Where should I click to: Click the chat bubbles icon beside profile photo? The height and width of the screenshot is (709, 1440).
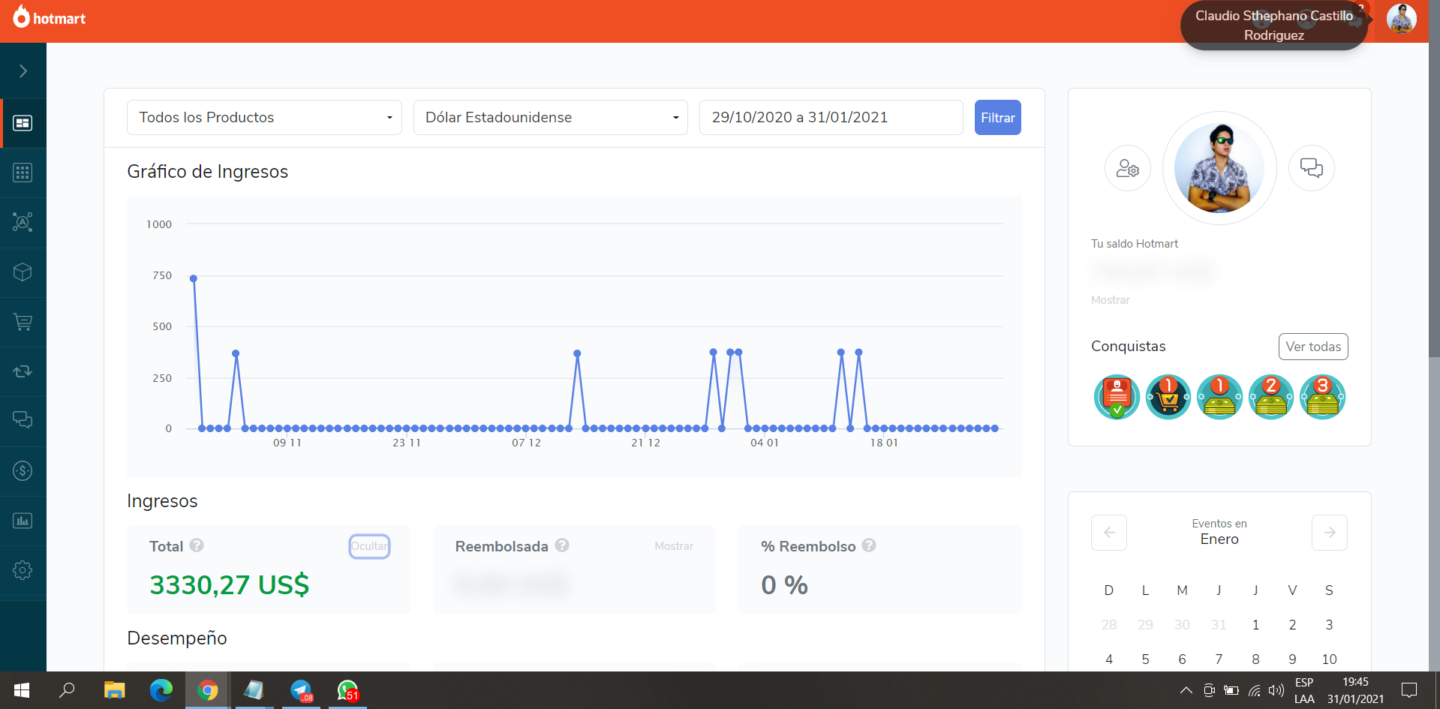1311,168
